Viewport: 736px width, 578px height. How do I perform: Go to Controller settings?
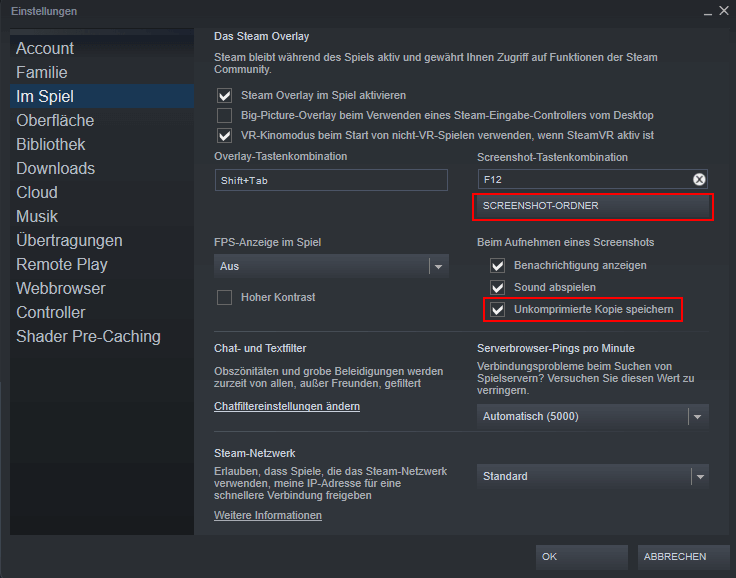tap(102, 312)
